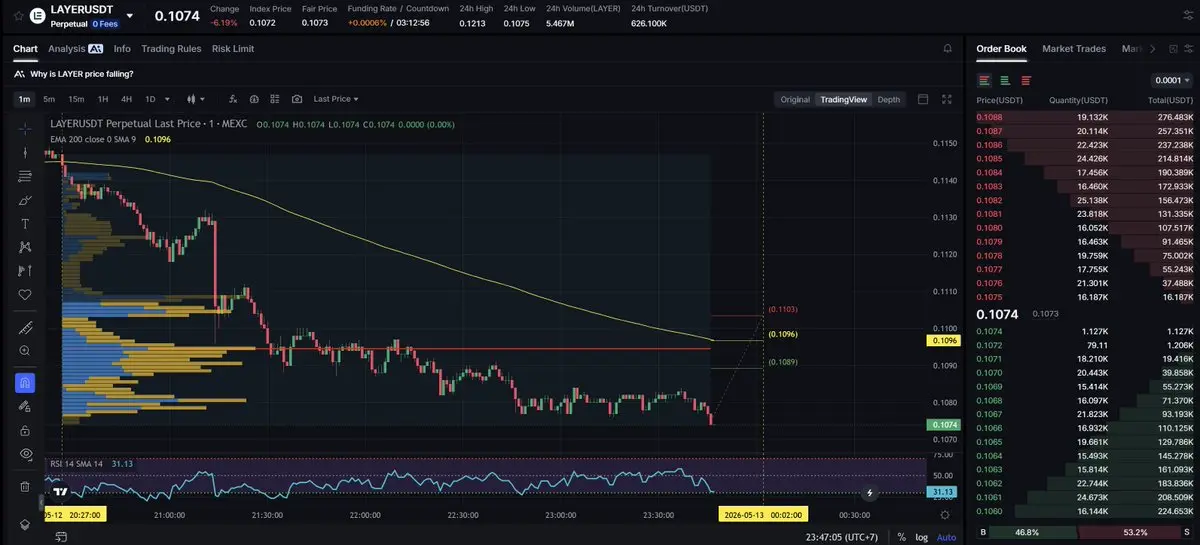Switch to the Depth chart view
The height and width of the screenshot is (545, 1200).
pyautogui.click(x=889, y=99)
